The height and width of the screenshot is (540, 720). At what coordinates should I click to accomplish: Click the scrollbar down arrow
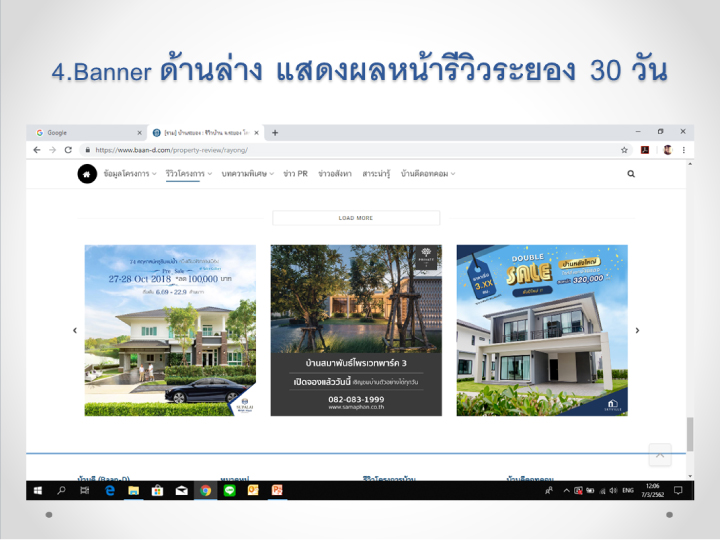690,476
